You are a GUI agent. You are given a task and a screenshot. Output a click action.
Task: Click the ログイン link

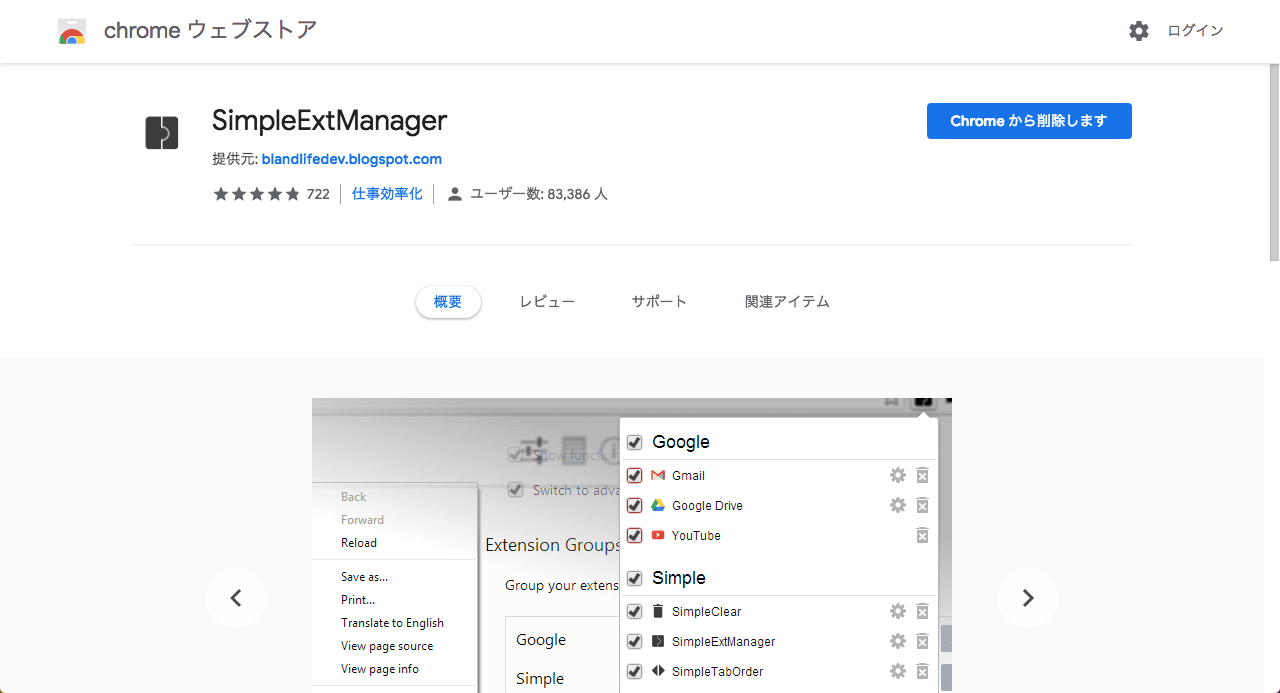[x=1195, y=31]
